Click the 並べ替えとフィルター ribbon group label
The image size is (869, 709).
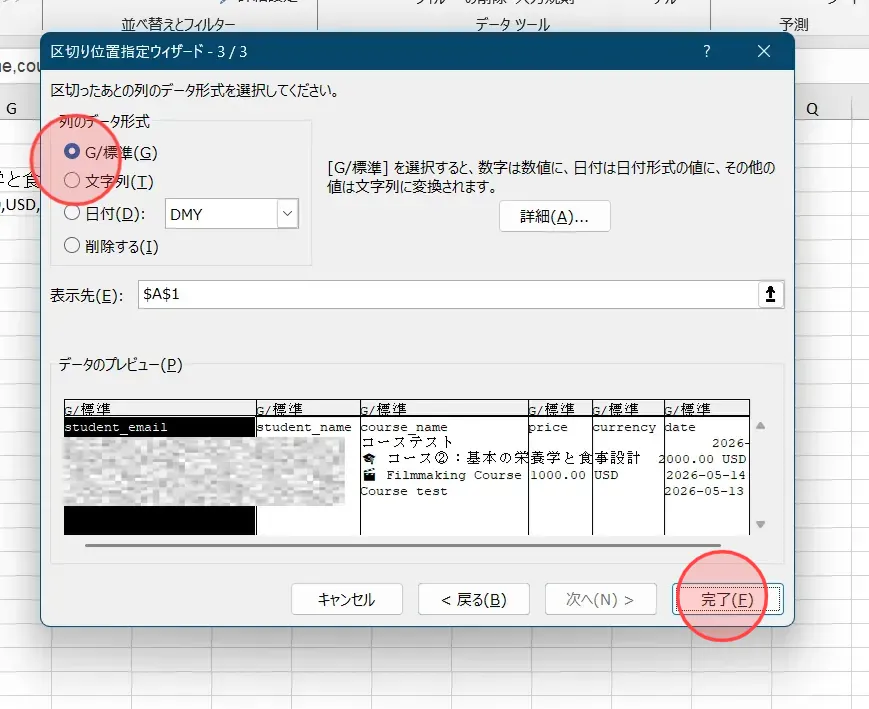pyautogui.click(x=178, y=24)
